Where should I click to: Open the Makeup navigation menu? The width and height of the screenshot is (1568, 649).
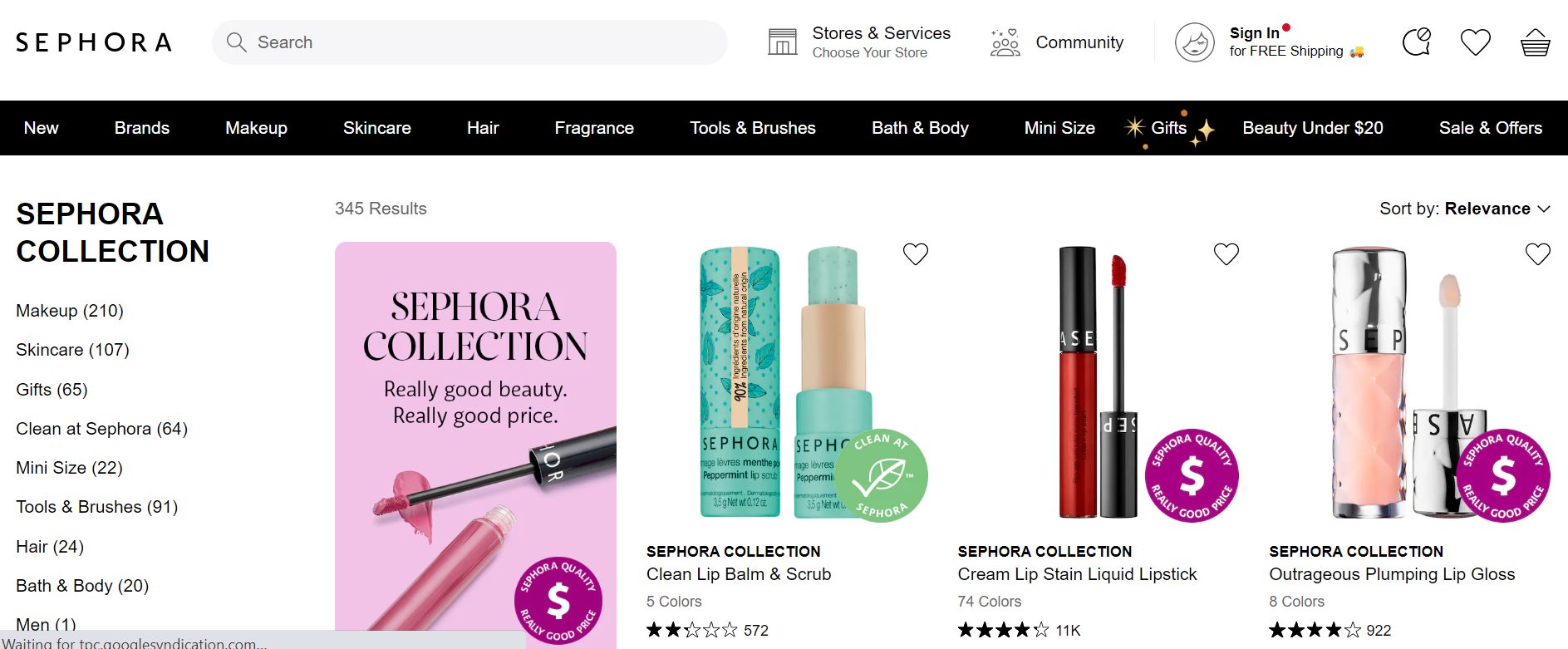click(x=256, y=128)
